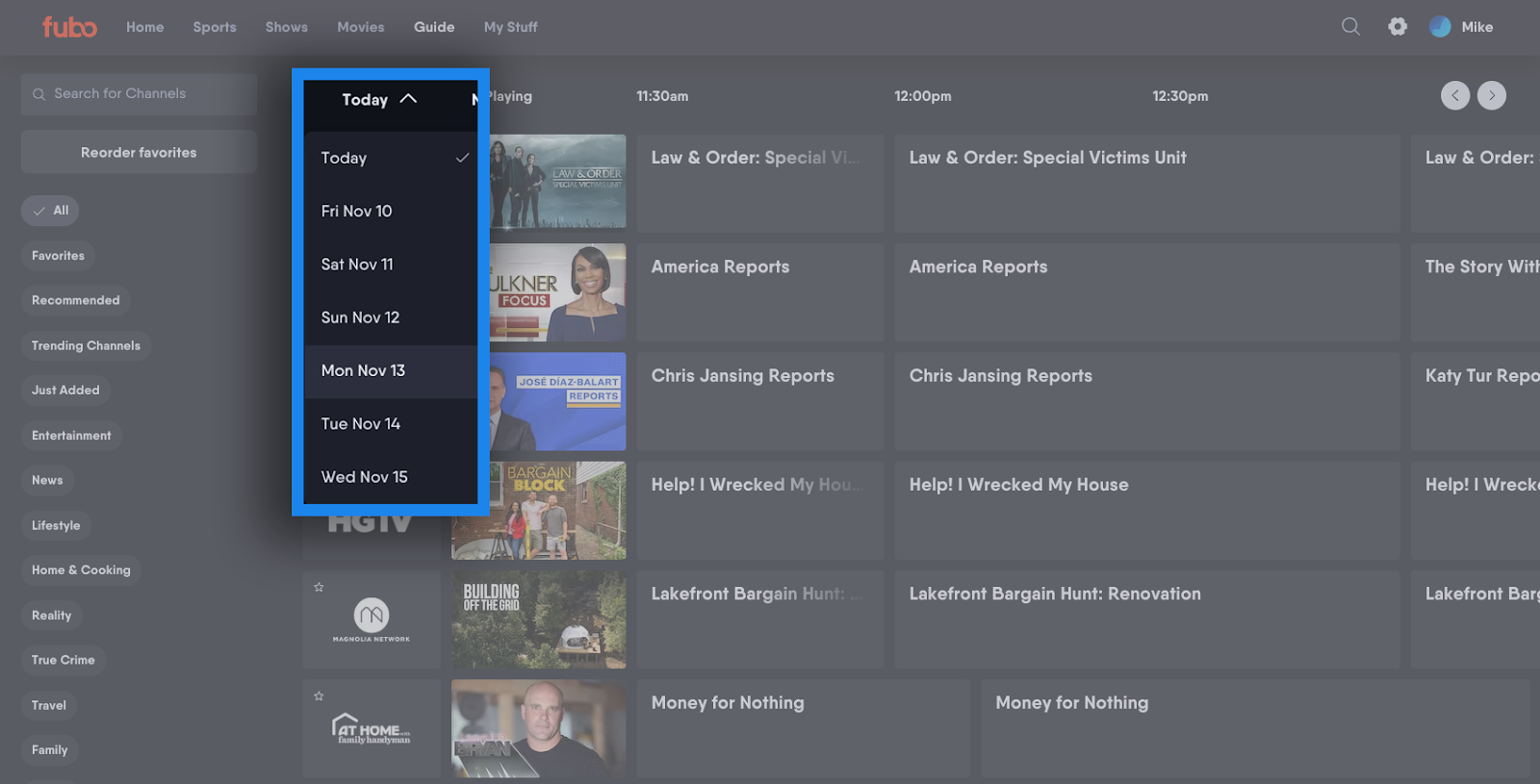The image size is (1540, 784).
Task: Select Sat Nov 11 in the date list
Action: [391, 264]
